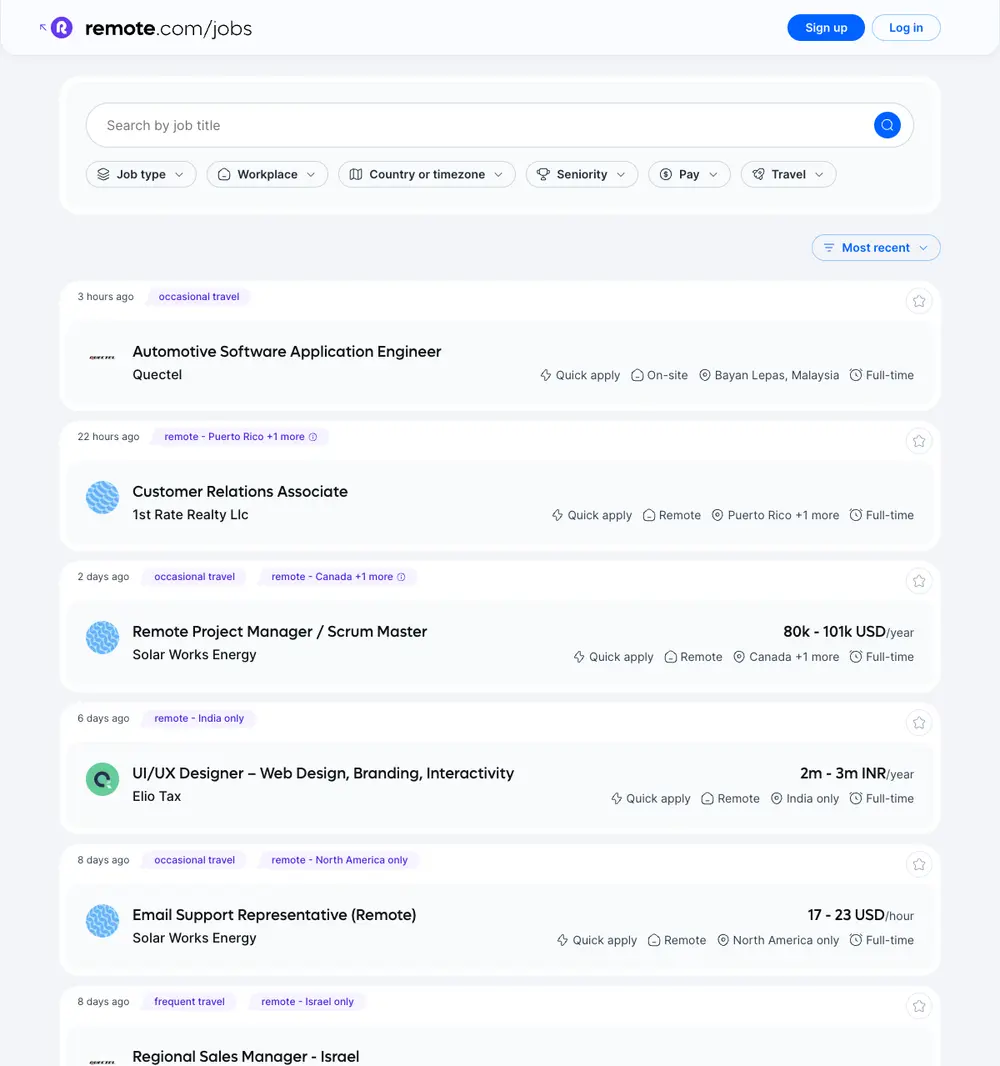The image size is (1000, 1066).
Task: Open Remote Project Manager / Scrum Master title
Action: (x=279, y=632)
